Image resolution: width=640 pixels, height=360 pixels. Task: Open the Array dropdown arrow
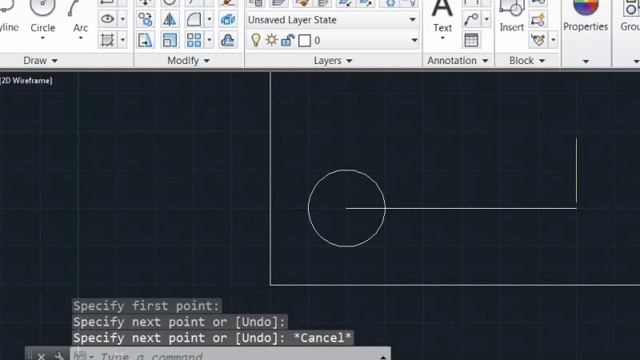[209, 40]
